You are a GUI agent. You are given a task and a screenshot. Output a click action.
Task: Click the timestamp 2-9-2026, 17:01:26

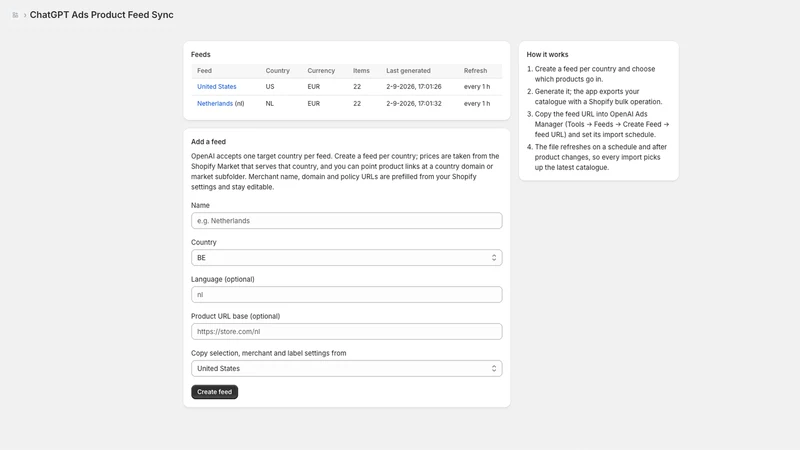[414, 87]
